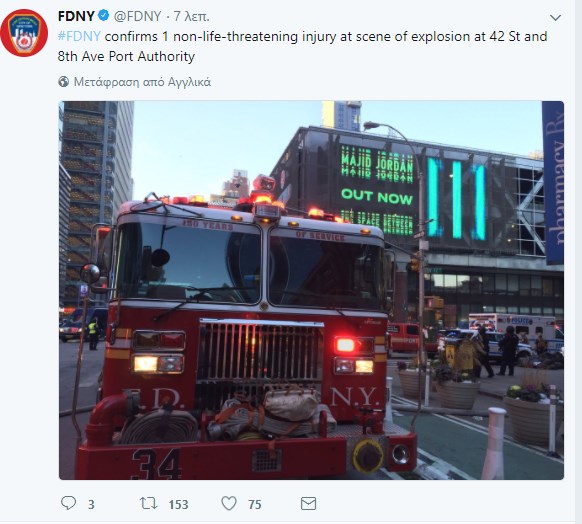Open the tweet timestamp 7 λεπ.
Image resolution: width=582 pixels, height=524 pixels.
(192, 16)
